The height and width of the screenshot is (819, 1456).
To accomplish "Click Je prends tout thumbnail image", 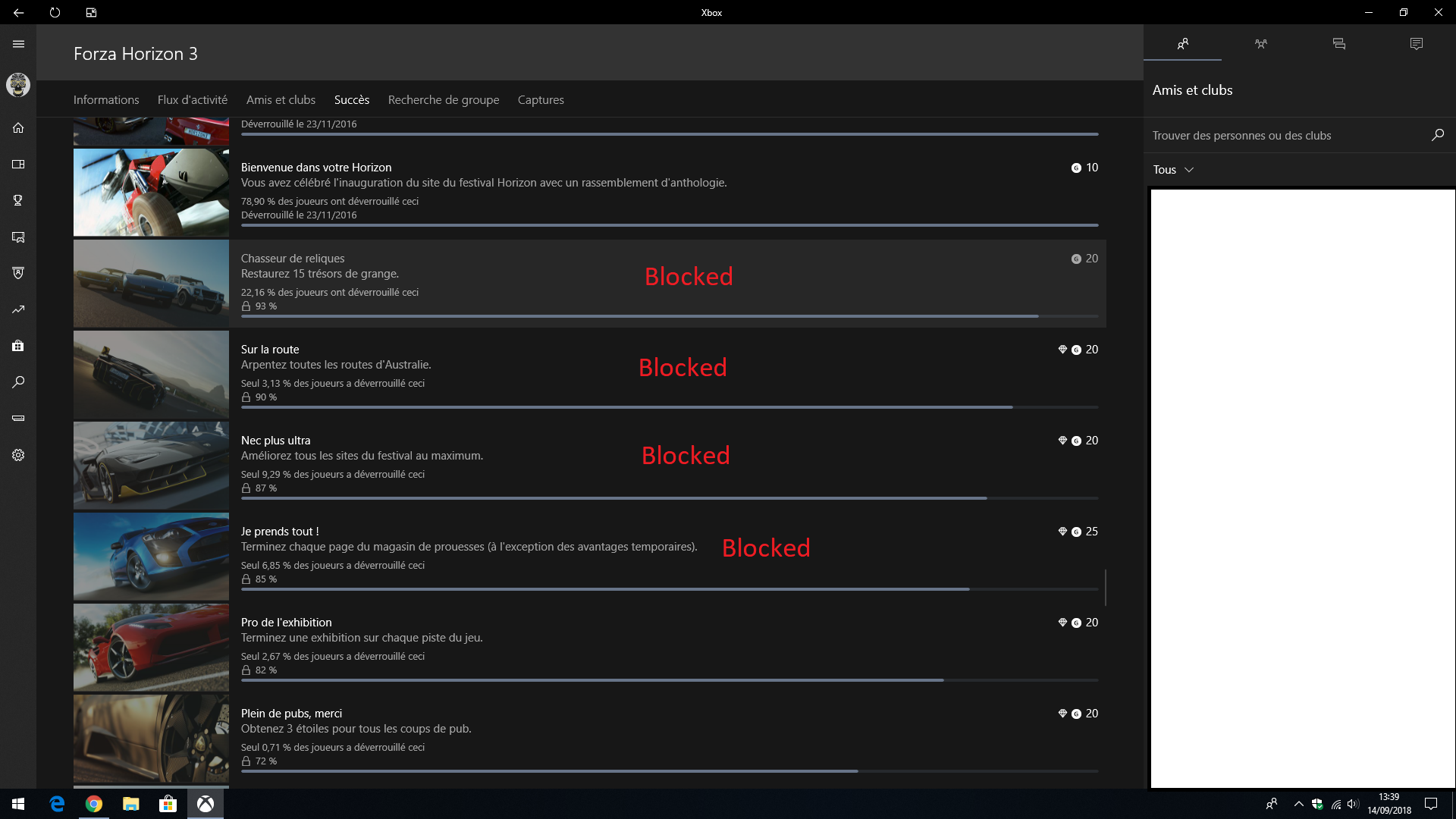I will pos(151,557).
